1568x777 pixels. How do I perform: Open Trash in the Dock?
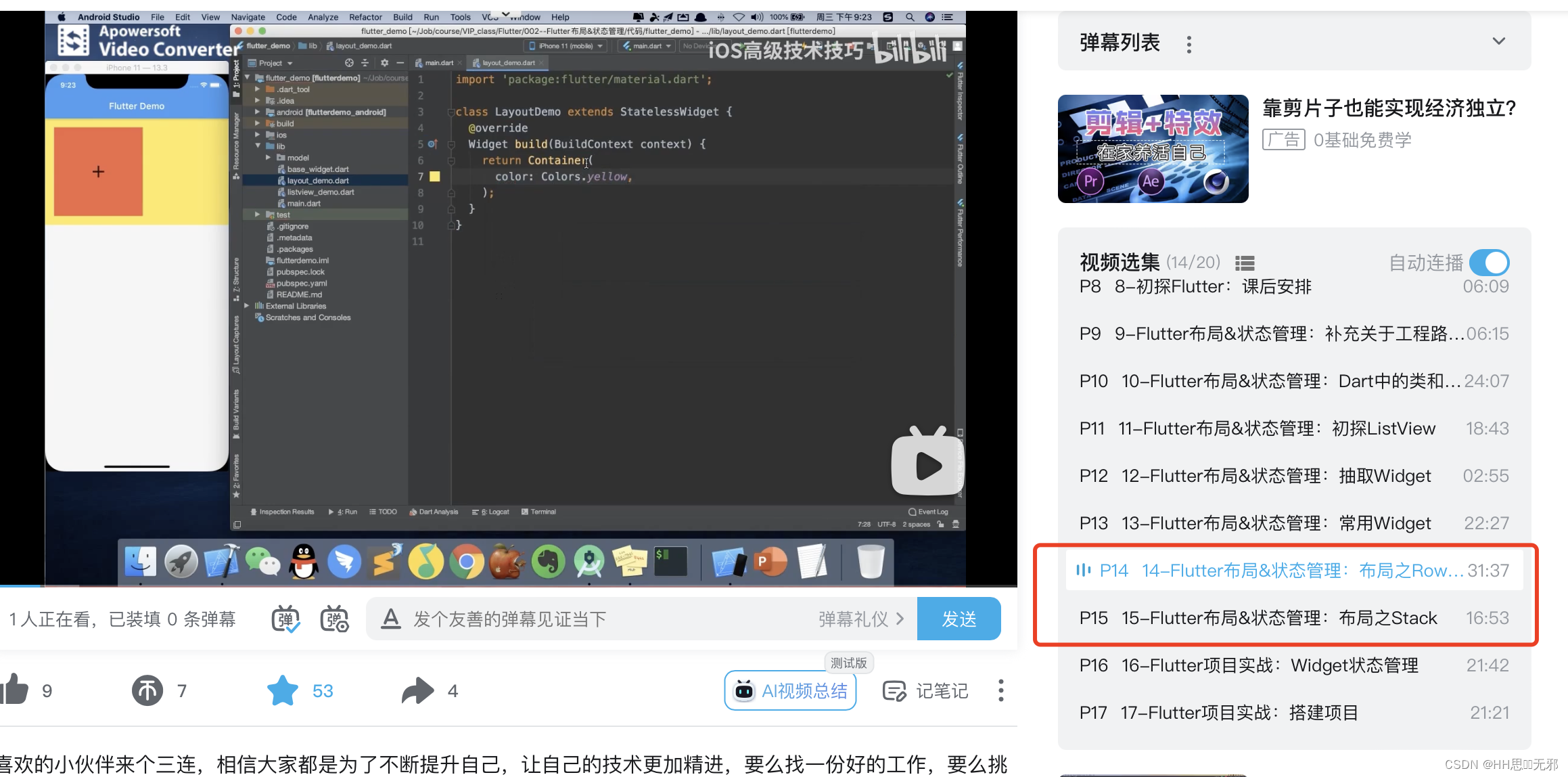click(x=871, y=562)
